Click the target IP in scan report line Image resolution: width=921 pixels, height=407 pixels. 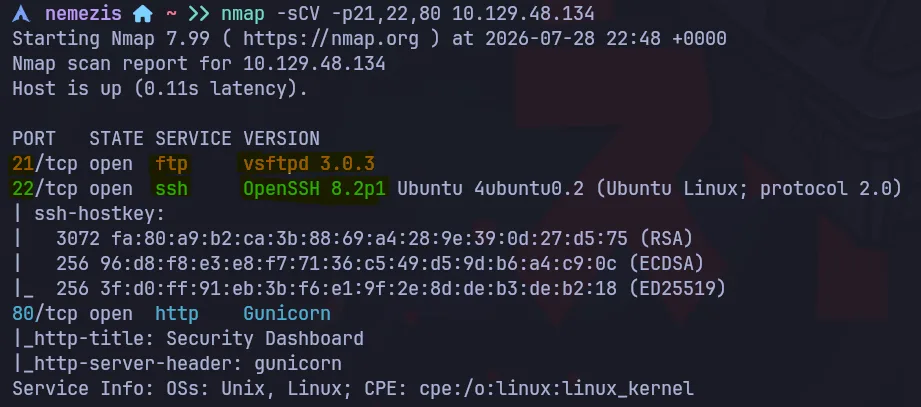point(314,63)
